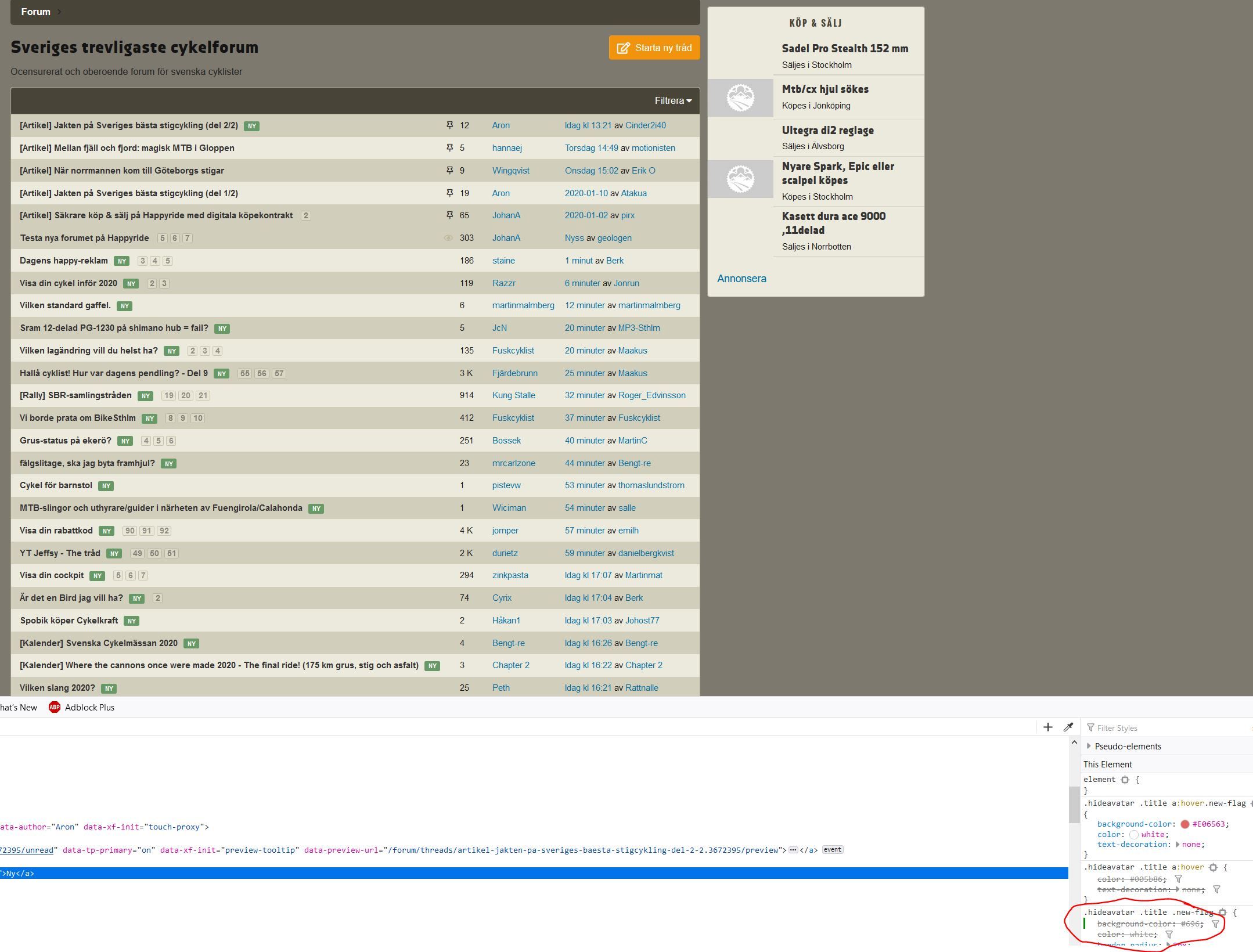Click selector highlighter icon beside element rule
Image resolution: width=1253 pixels, height=952 pixels.
pos(1125,780)
